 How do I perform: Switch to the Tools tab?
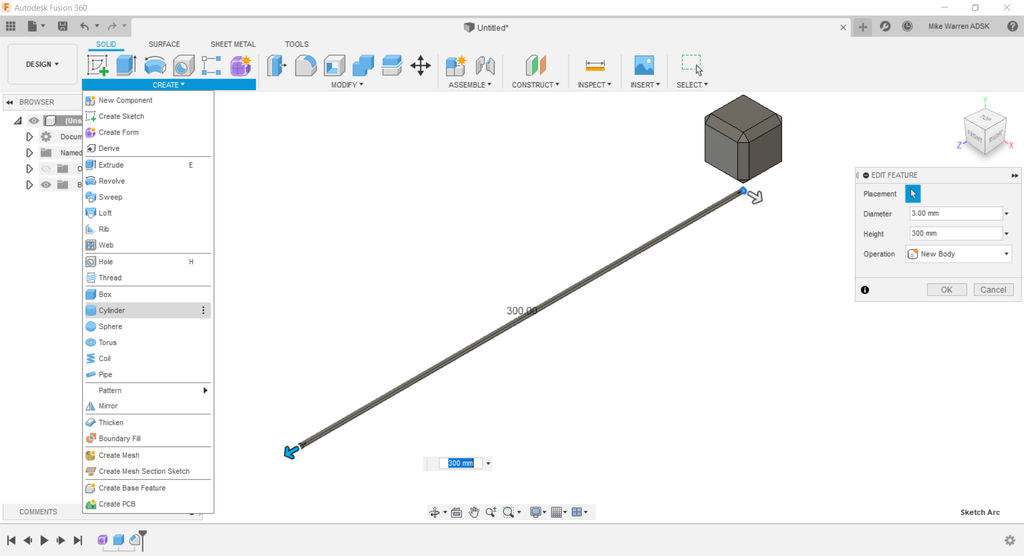coord(296,44)
